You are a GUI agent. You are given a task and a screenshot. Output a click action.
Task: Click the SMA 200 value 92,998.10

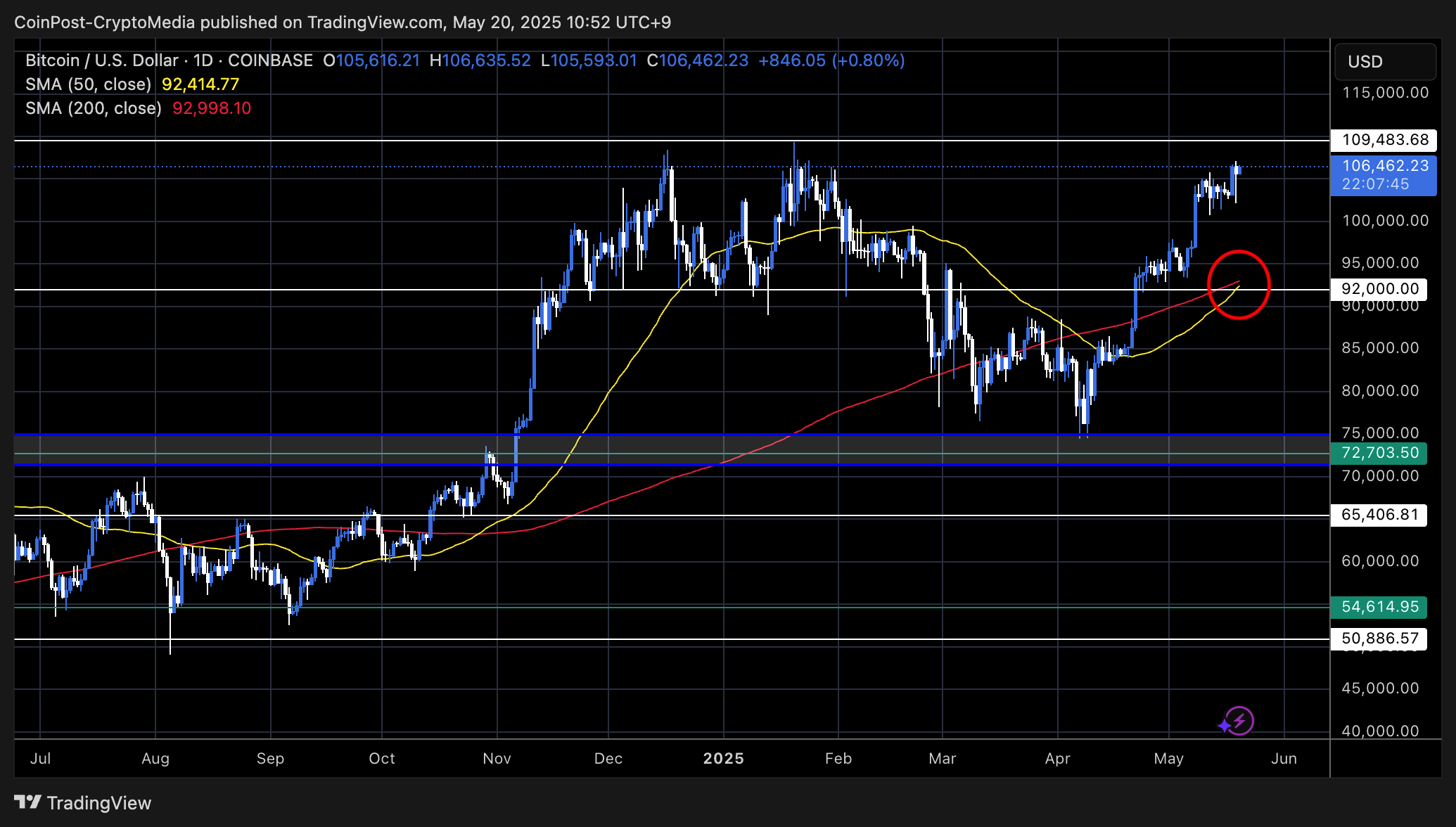pos(212,108)
